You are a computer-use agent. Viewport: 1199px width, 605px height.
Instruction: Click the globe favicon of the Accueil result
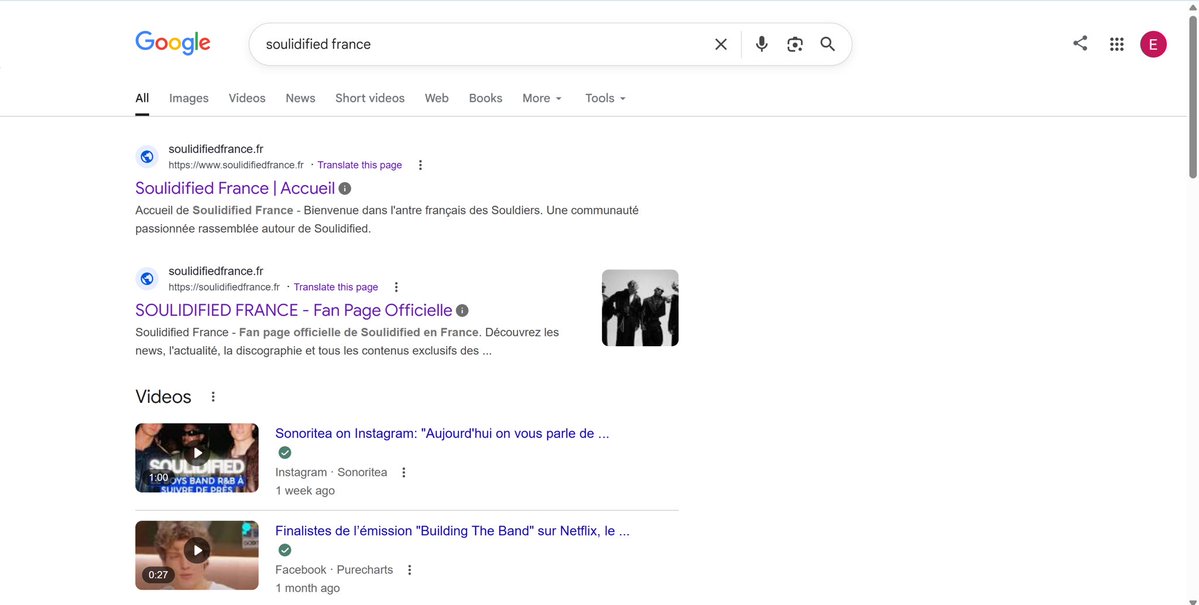(147, 157)
